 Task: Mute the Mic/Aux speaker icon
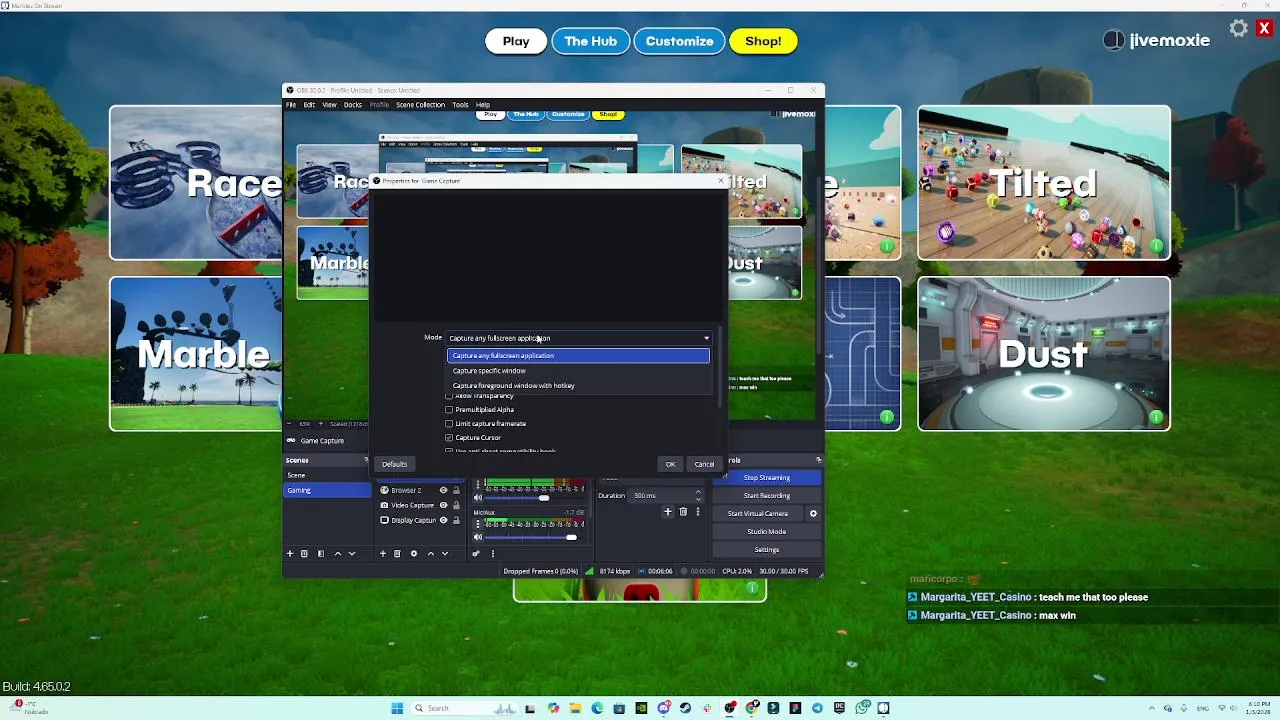478,537
